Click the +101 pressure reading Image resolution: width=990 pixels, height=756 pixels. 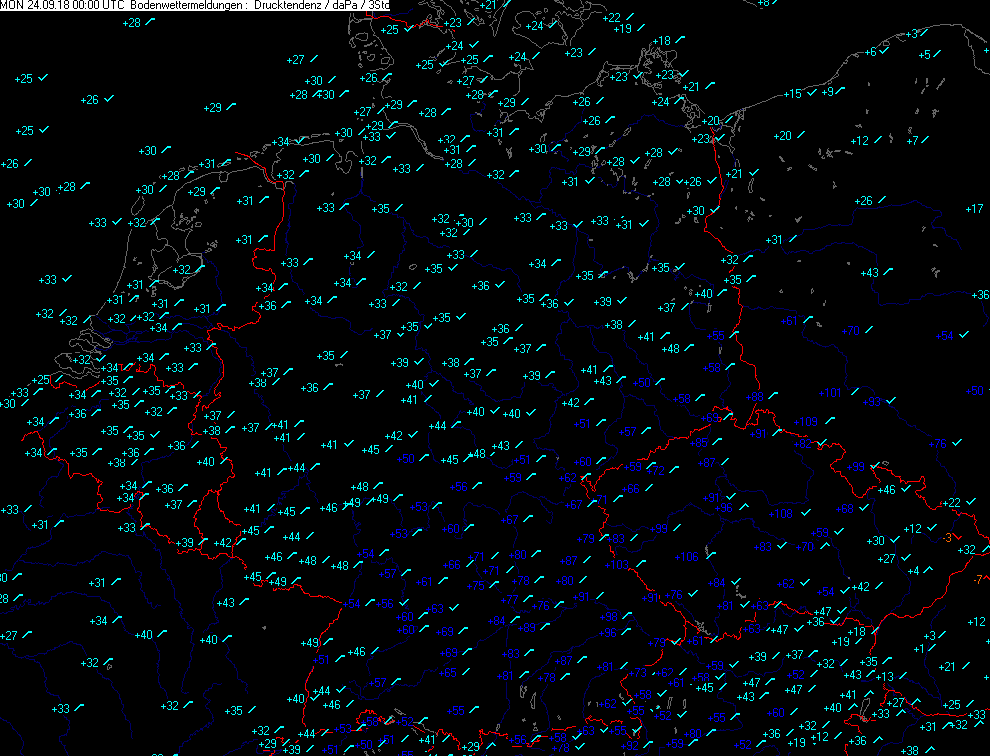click(x=832, y=392)
